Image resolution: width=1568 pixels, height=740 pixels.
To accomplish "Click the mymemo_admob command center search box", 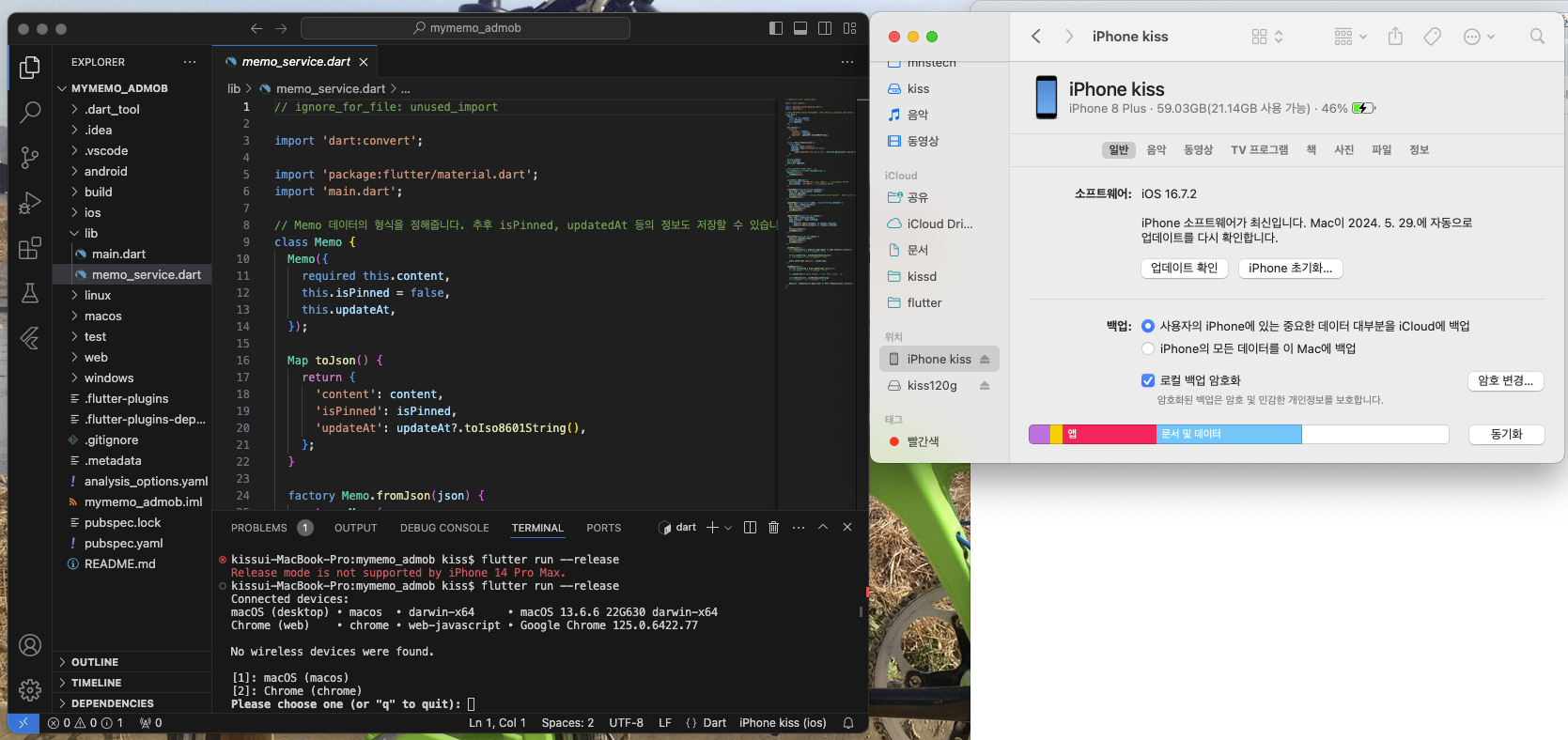I will 466,28.
